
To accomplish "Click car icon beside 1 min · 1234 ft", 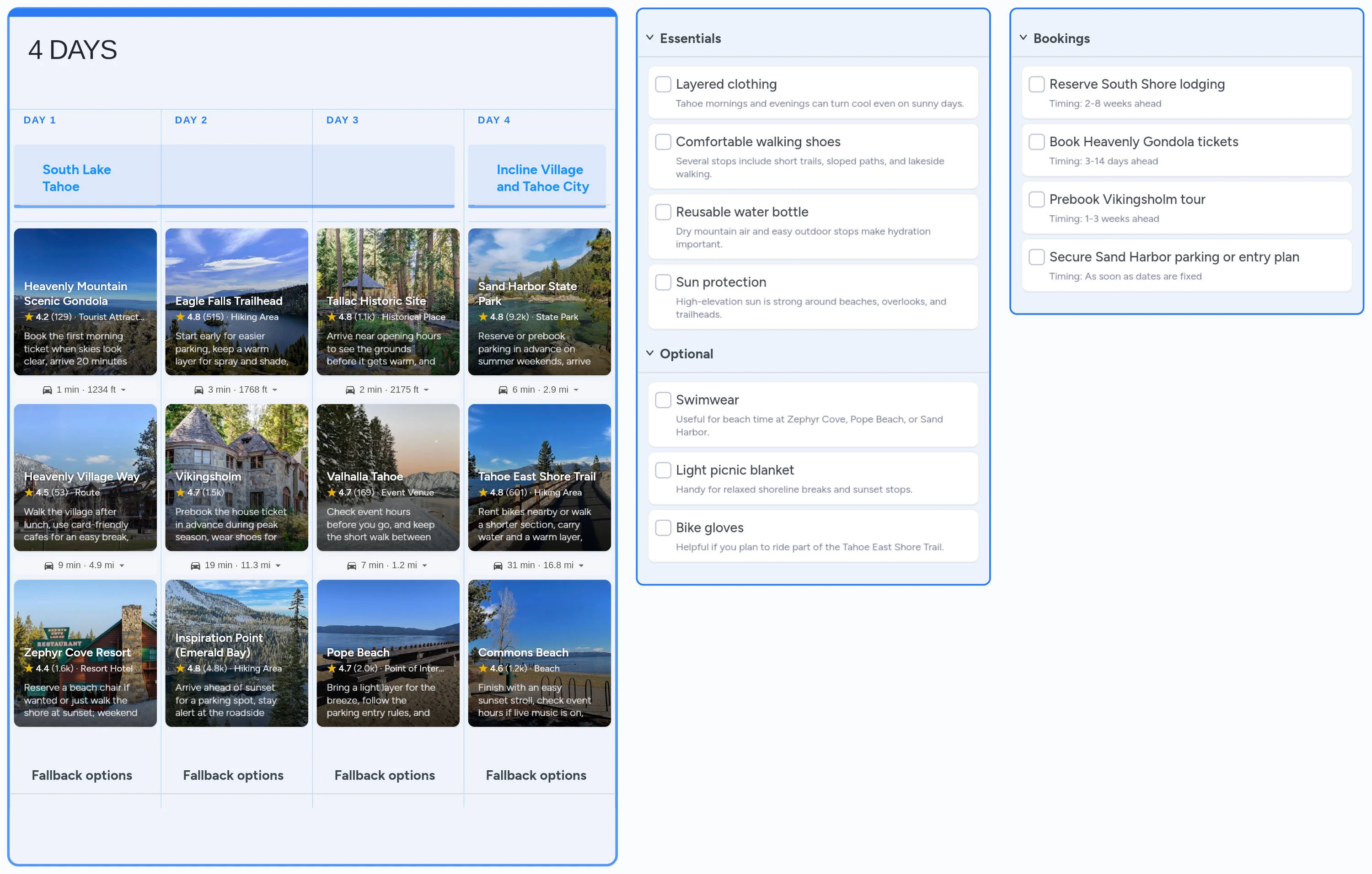I will [47, 390].
